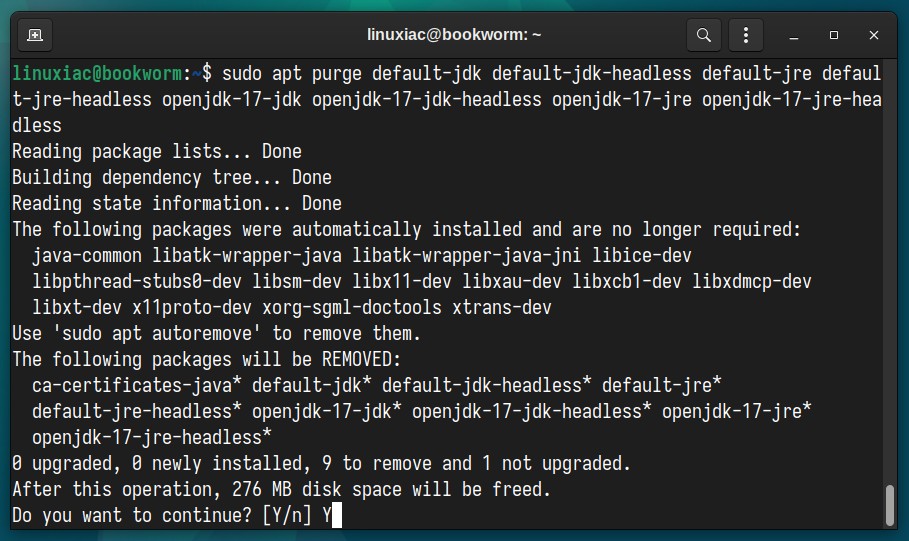Viewport: 909px width, 541px height.
Task: Minimize the terminal window
Action: coord(794,36)
